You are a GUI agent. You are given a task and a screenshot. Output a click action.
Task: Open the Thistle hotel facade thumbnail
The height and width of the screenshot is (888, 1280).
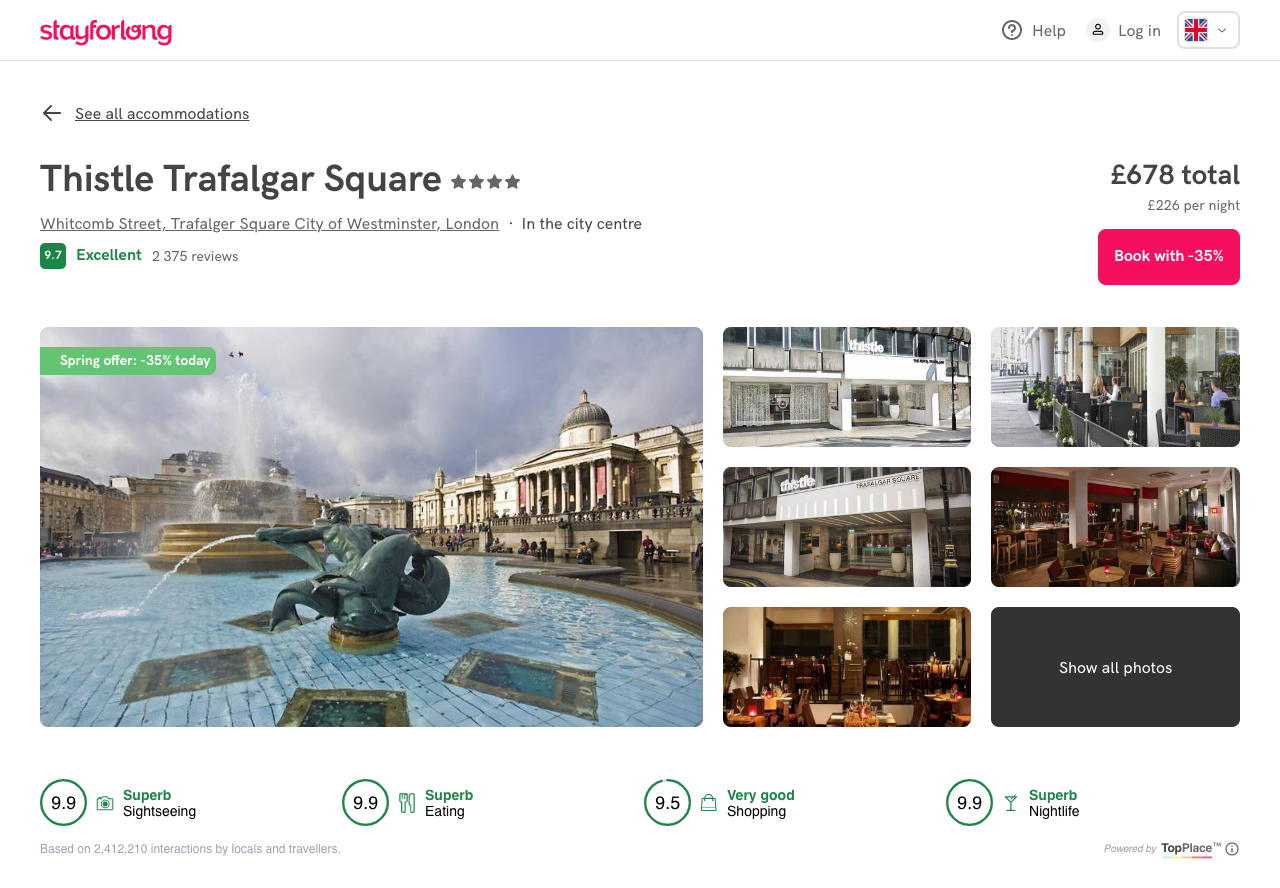tap(847, 387)
